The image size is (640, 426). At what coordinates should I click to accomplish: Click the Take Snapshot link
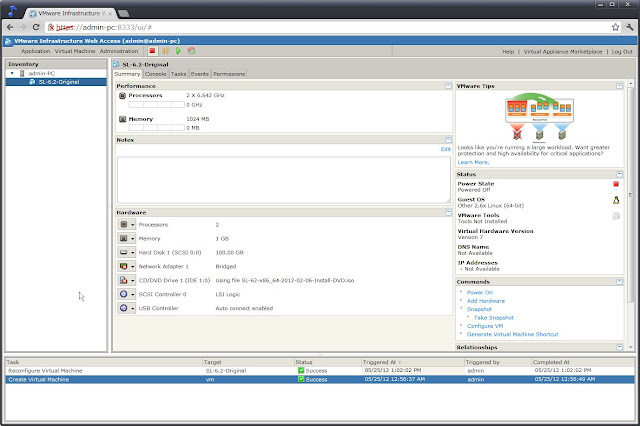[x=493, y=318]
